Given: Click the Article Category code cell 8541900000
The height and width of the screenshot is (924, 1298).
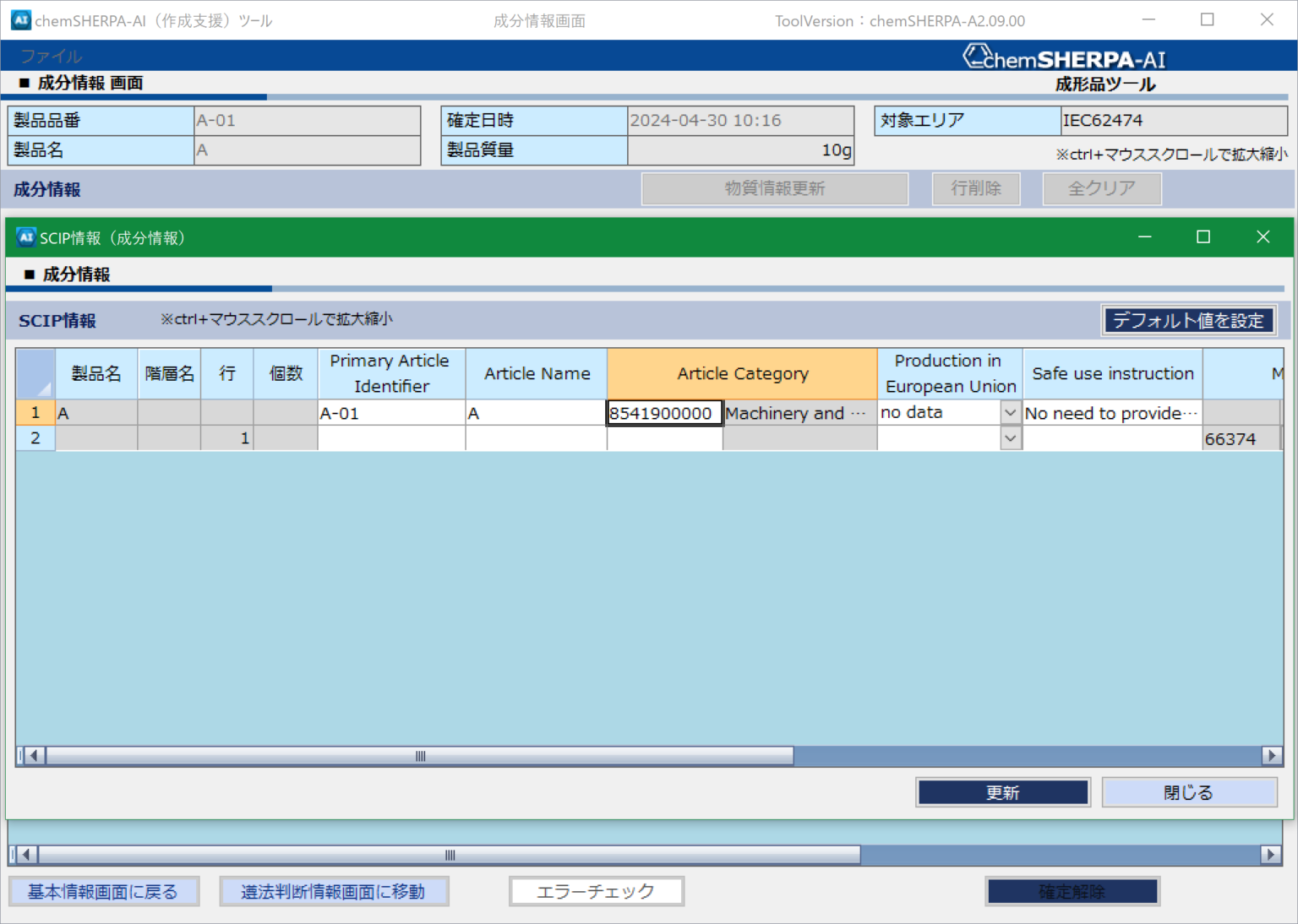Looking at the screenshot, I should click(x=664, y=413).
